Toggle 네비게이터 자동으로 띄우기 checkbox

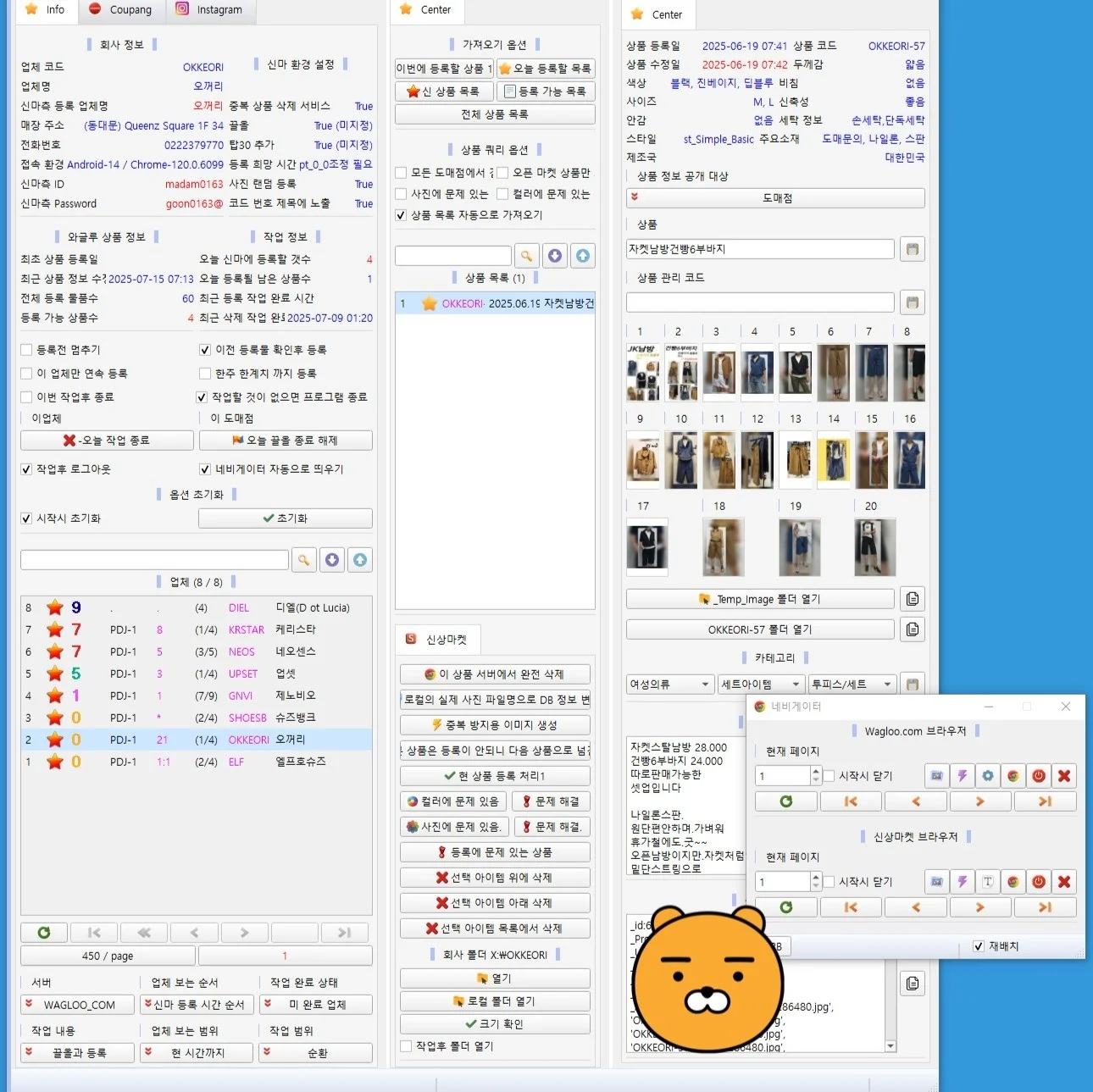click(205, 469)
